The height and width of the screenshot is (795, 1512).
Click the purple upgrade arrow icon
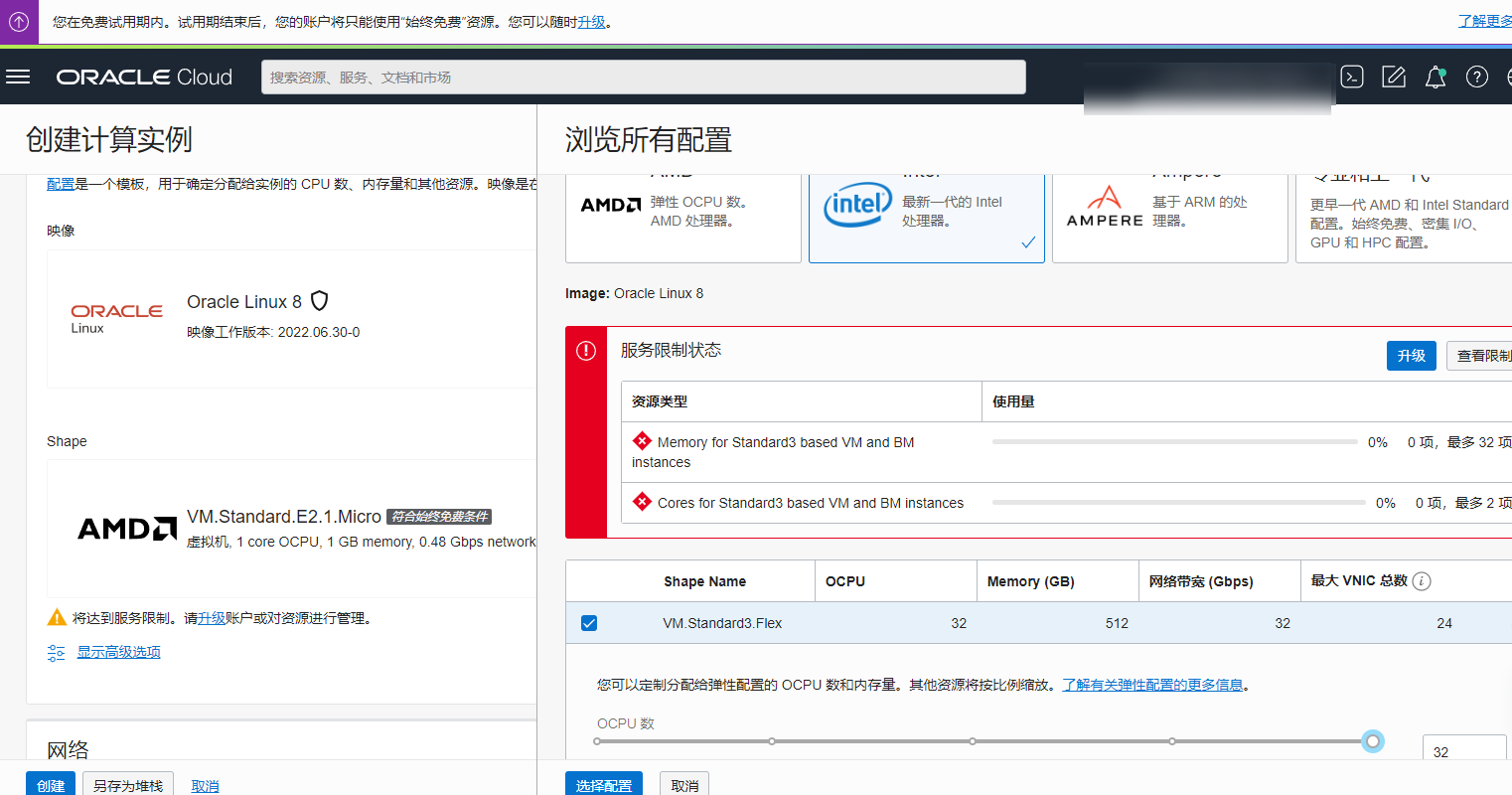coord(19,22)
